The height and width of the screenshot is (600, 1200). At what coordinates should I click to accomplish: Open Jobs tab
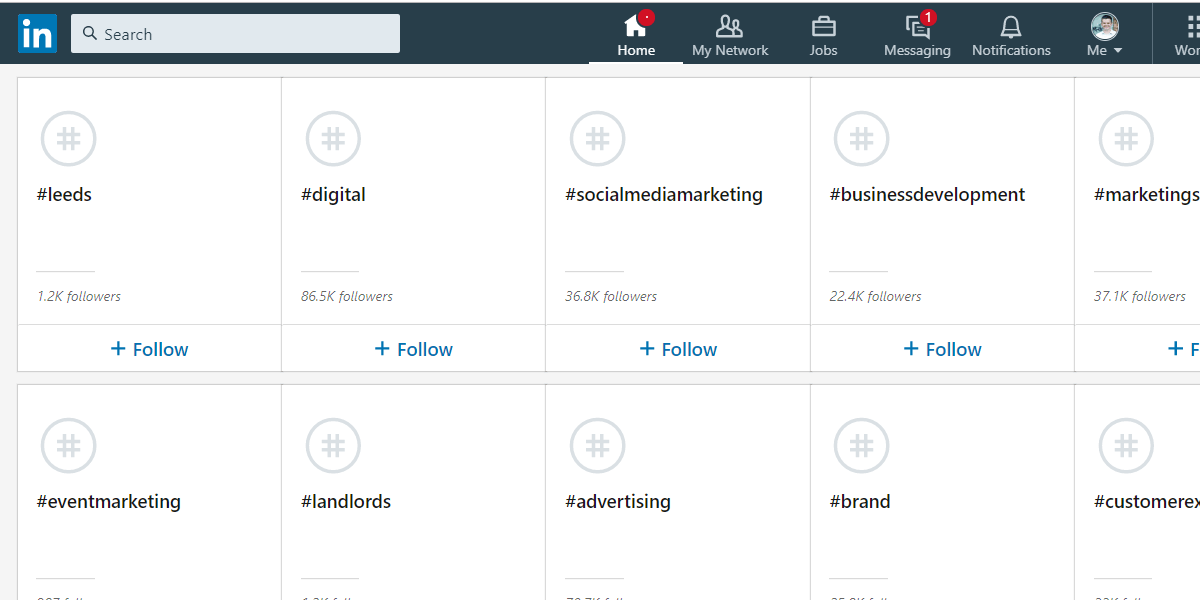823,34
